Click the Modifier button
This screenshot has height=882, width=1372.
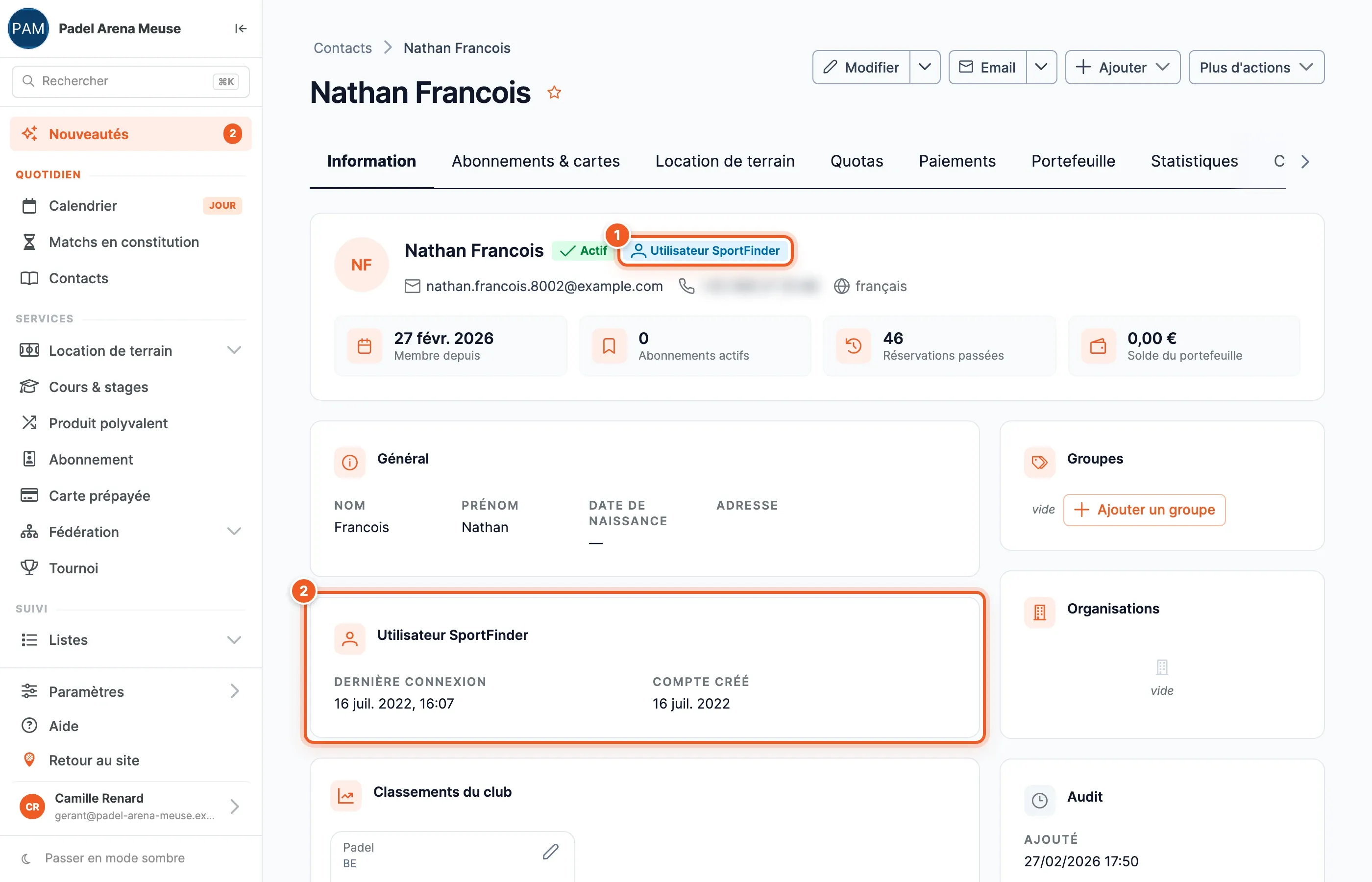[x=862, y=67]
